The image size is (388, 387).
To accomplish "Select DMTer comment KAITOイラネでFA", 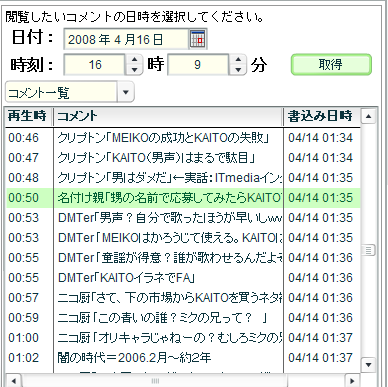I will pyautogui.click(x=183, y=278).
